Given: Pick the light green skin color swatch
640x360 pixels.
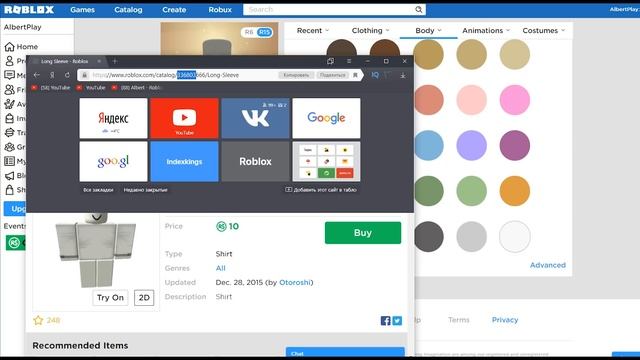Looking at the screenshot, I should click(x=471, y=191).
